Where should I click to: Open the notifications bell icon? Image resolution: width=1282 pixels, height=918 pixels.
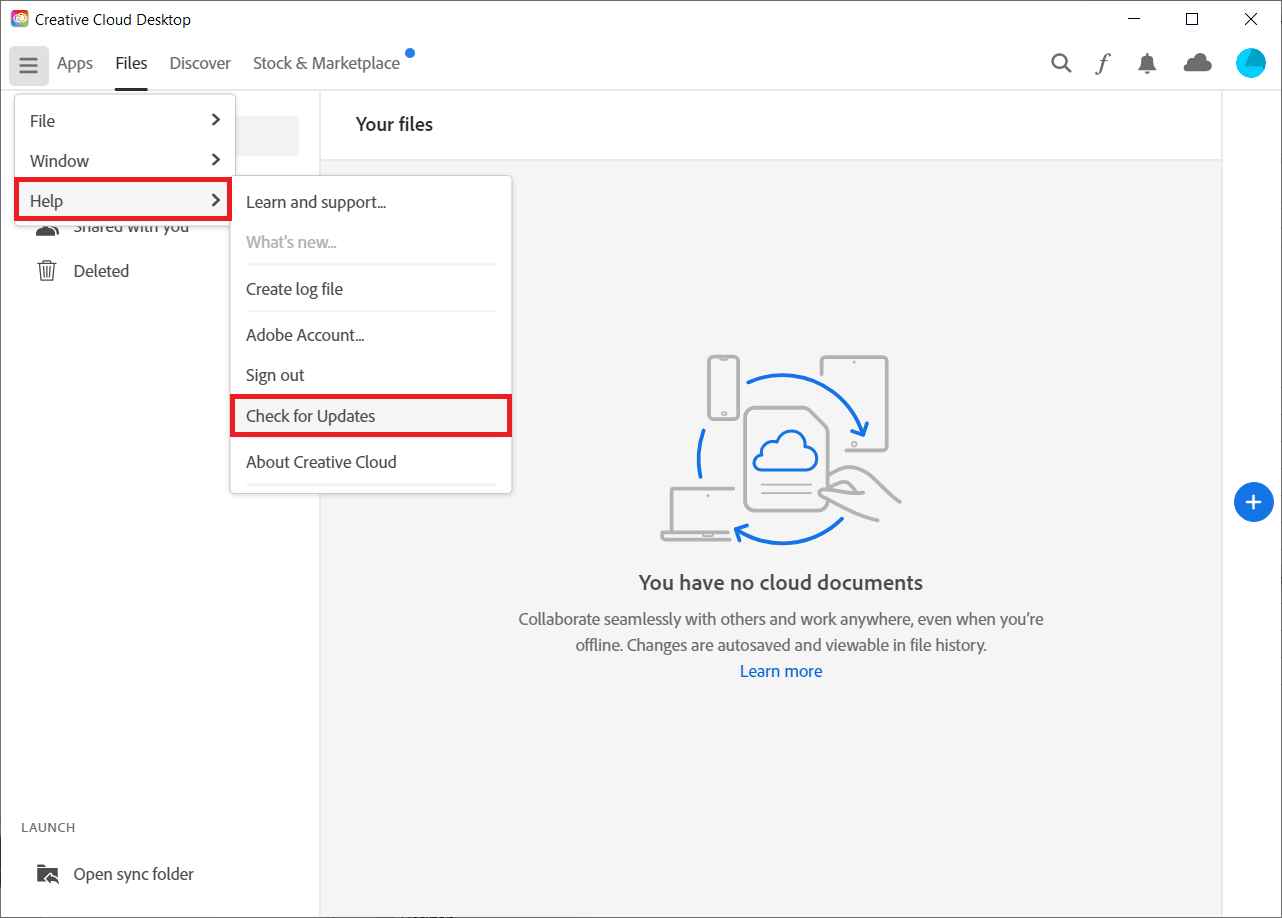tap(1147, 64)
